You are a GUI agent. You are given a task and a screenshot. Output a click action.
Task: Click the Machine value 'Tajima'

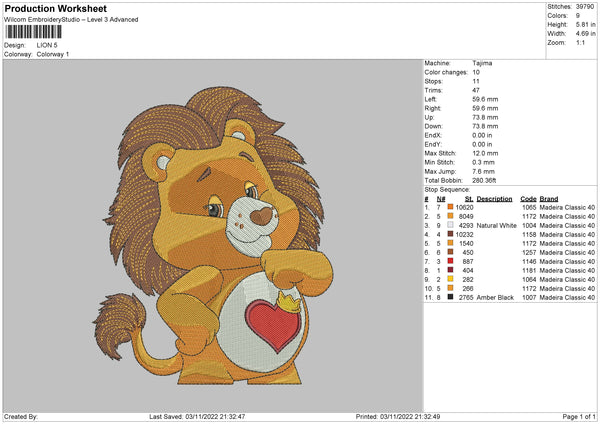pos(482,63)
